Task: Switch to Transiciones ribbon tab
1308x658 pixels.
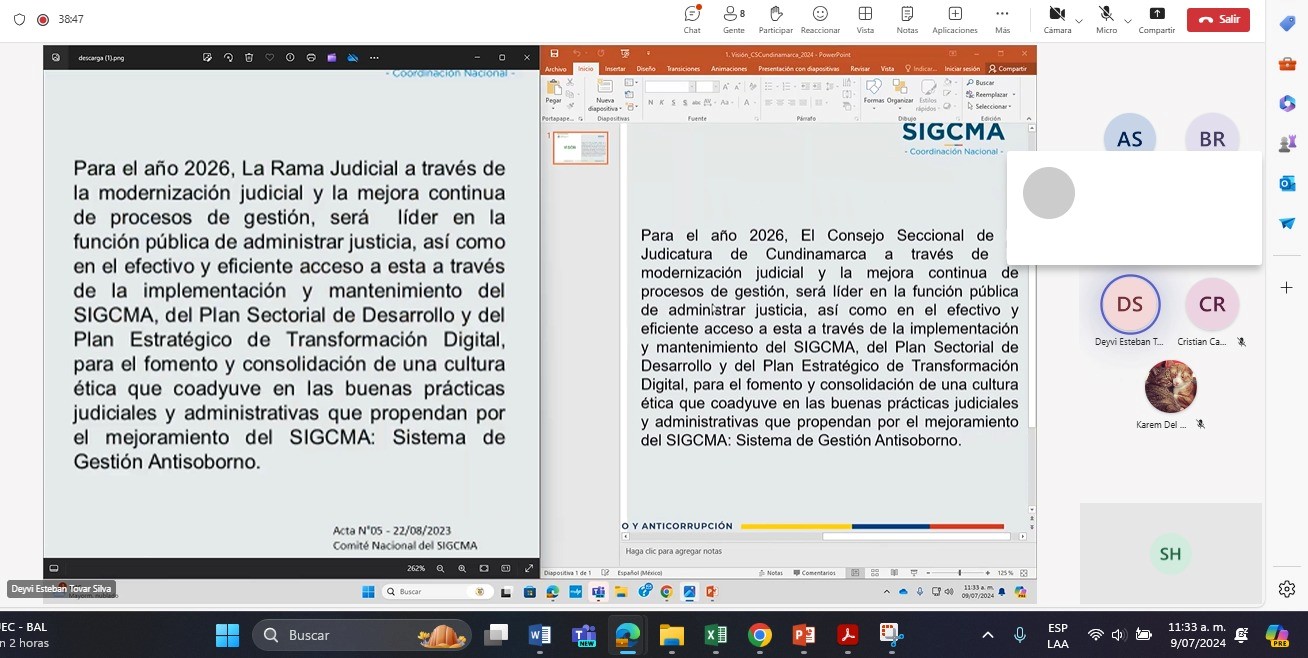Action: tap(683, 69)
